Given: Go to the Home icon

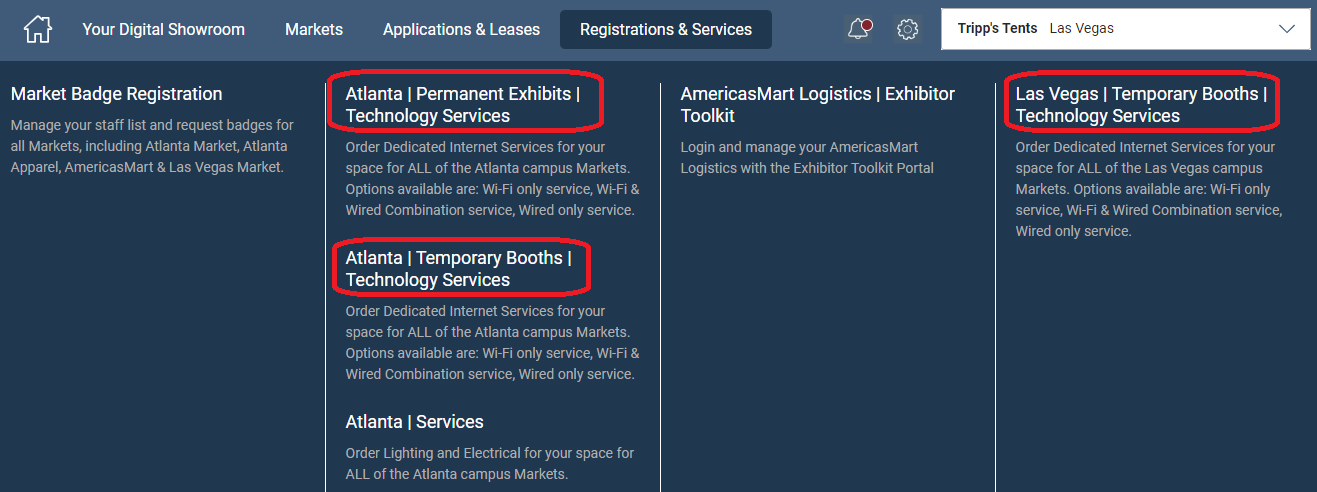Looking at the screenshot, I should click(37, 29).
